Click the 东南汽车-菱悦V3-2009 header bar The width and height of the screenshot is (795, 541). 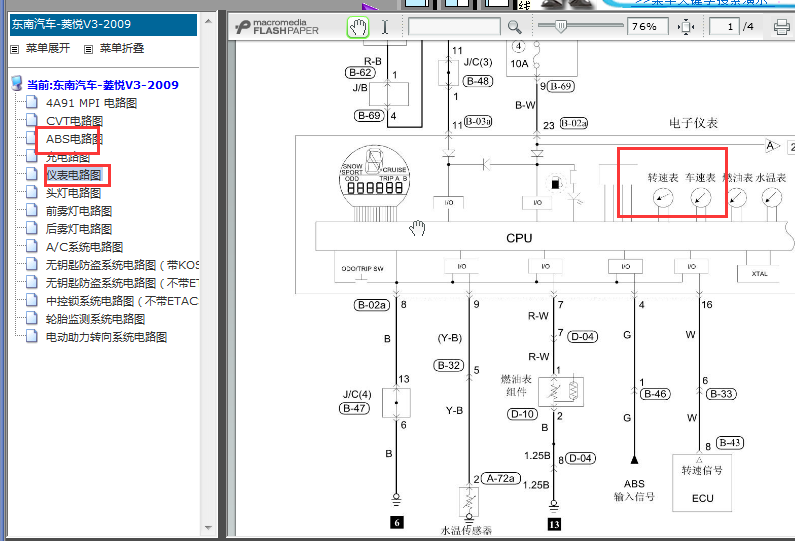(103, 24)
